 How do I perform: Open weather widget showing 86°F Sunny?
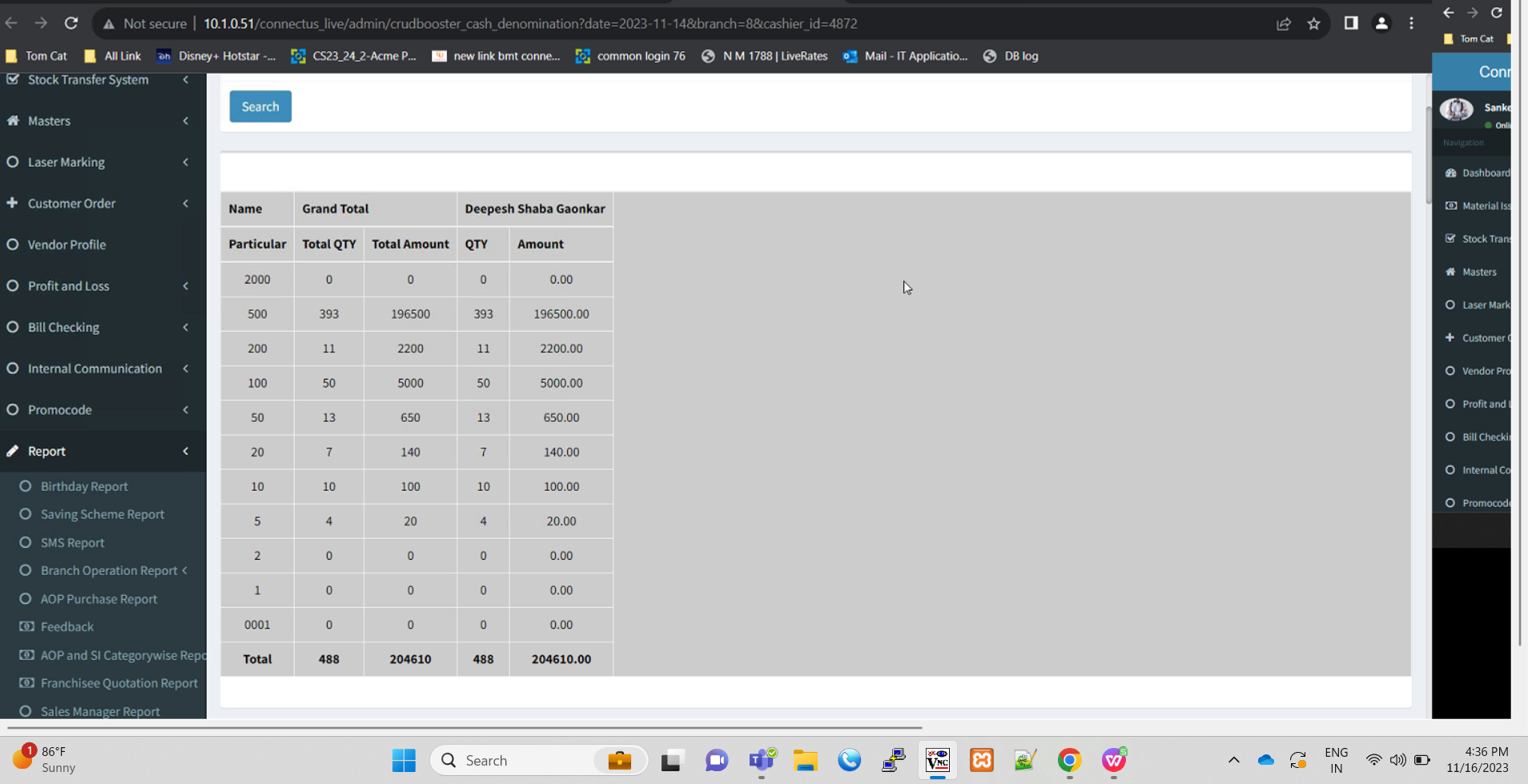point(45,759)
